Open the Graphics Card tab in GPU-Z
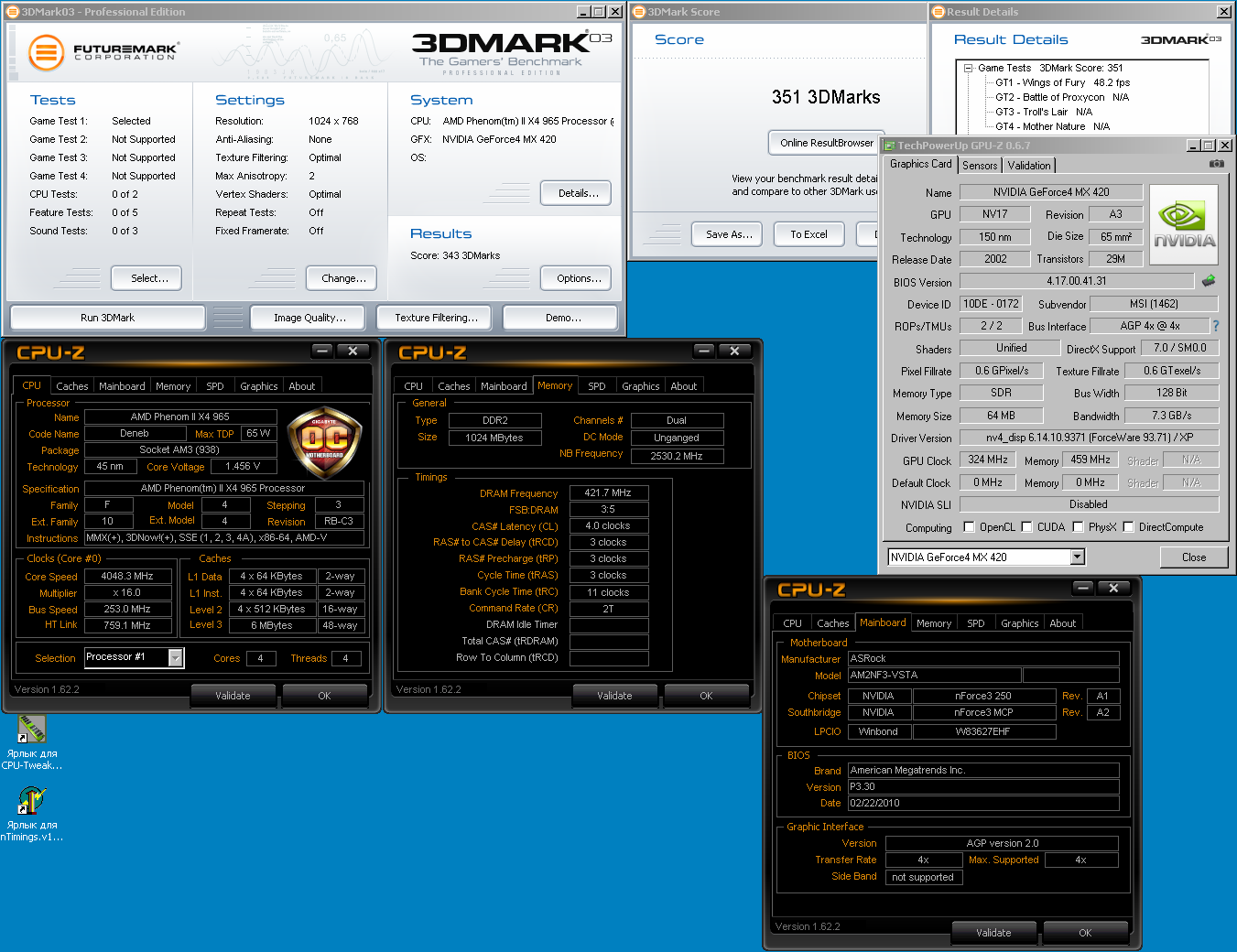The height and width of the screenshot is (952, 1237). tap(921, 164)
